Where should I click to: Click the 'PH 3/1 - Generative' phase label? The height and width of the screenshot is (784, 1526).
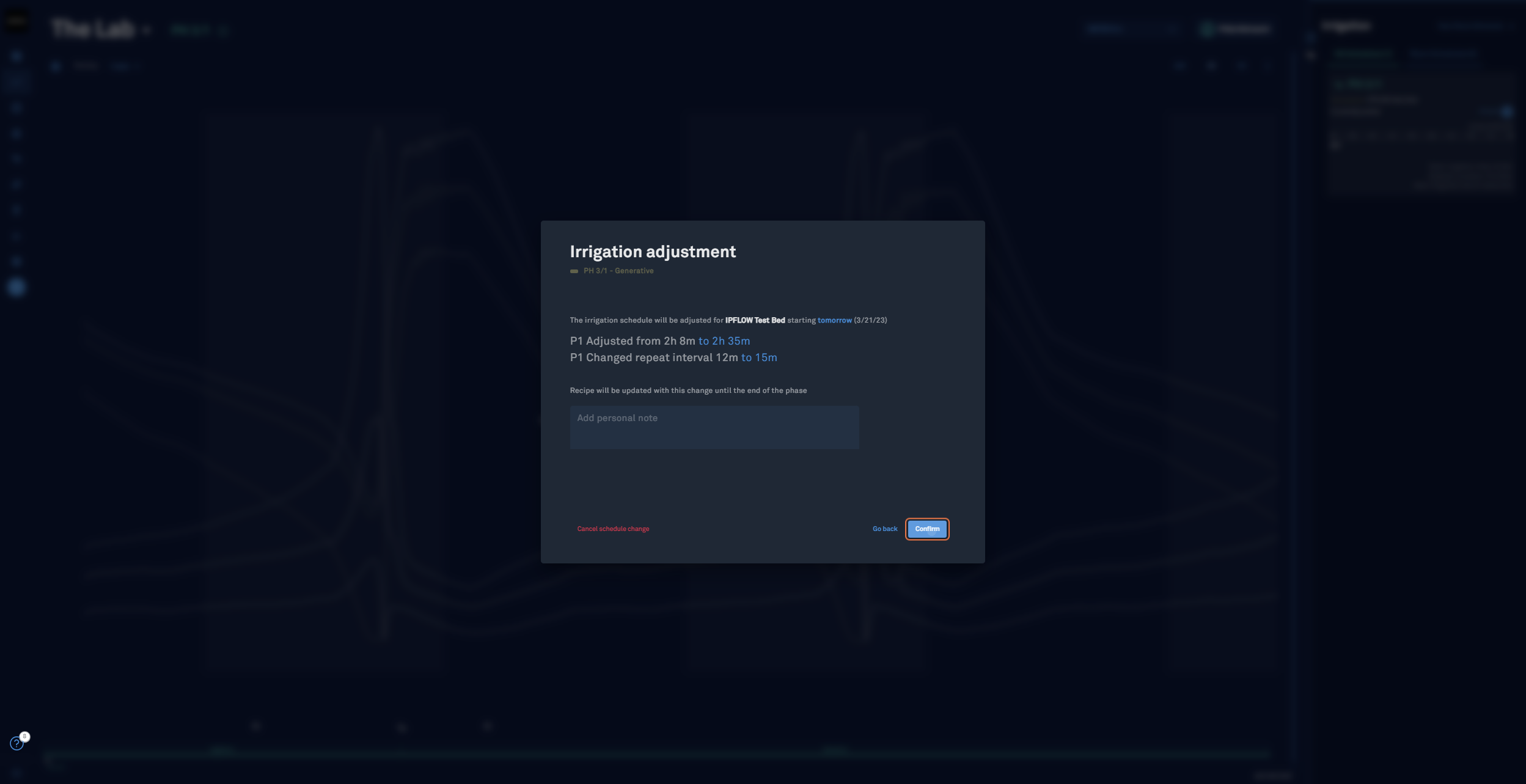coord(618,271)
